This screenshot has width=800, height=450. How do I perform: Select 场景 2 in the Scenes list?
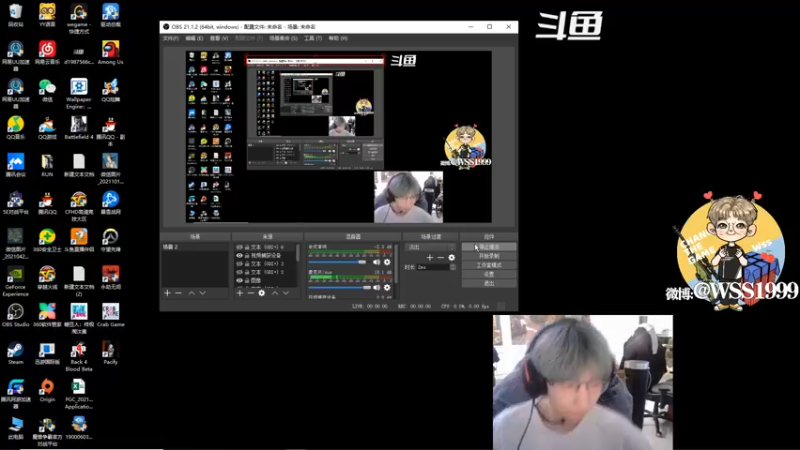click(194, 247)
